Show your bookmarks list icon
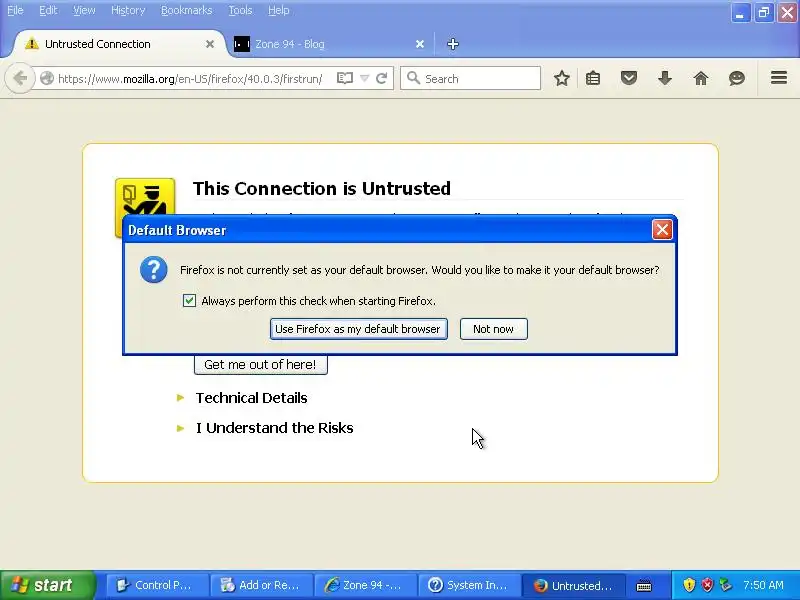 [593, 78]
